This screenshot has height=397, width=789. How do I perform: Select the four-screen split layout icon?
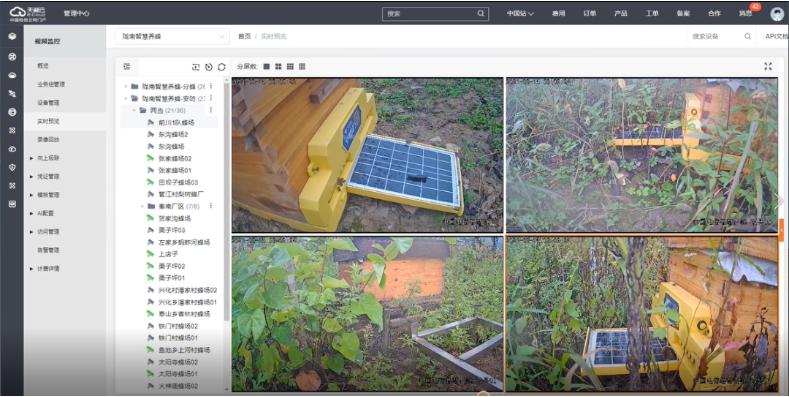(278, 66)
